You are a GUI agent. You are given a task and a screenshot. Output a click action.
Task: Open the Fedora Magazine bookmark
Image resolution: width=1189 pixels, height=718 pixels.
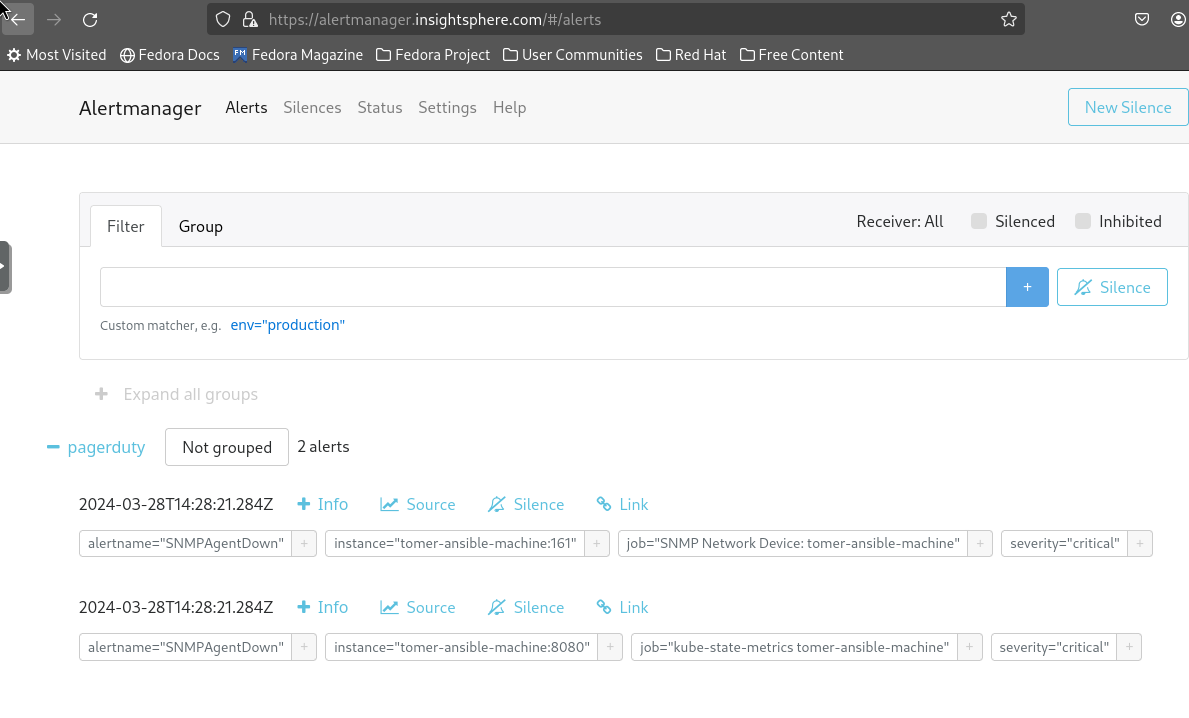point(298,55)
